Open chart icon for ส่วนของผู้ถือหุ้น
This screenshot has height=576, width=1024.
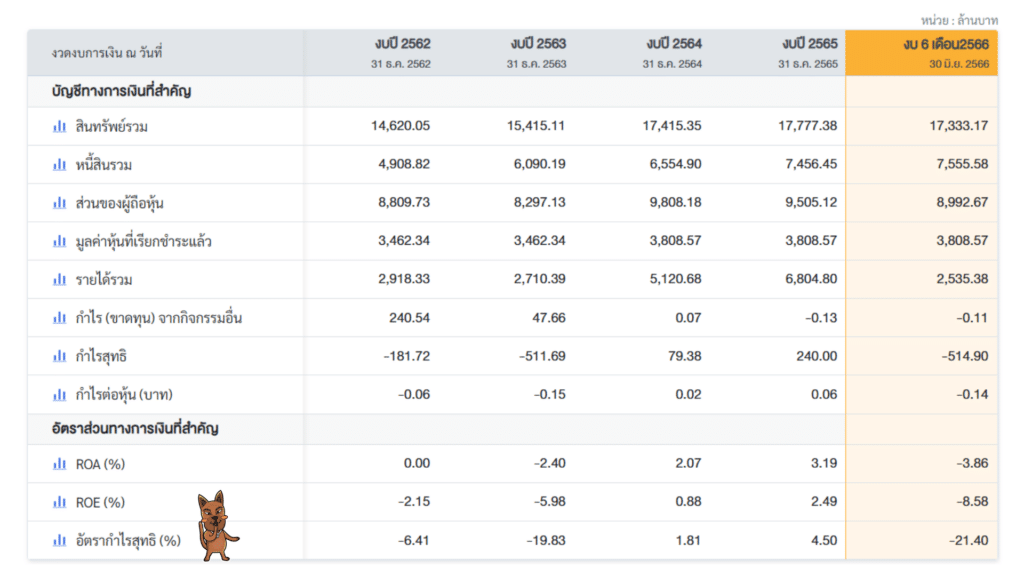60,203
